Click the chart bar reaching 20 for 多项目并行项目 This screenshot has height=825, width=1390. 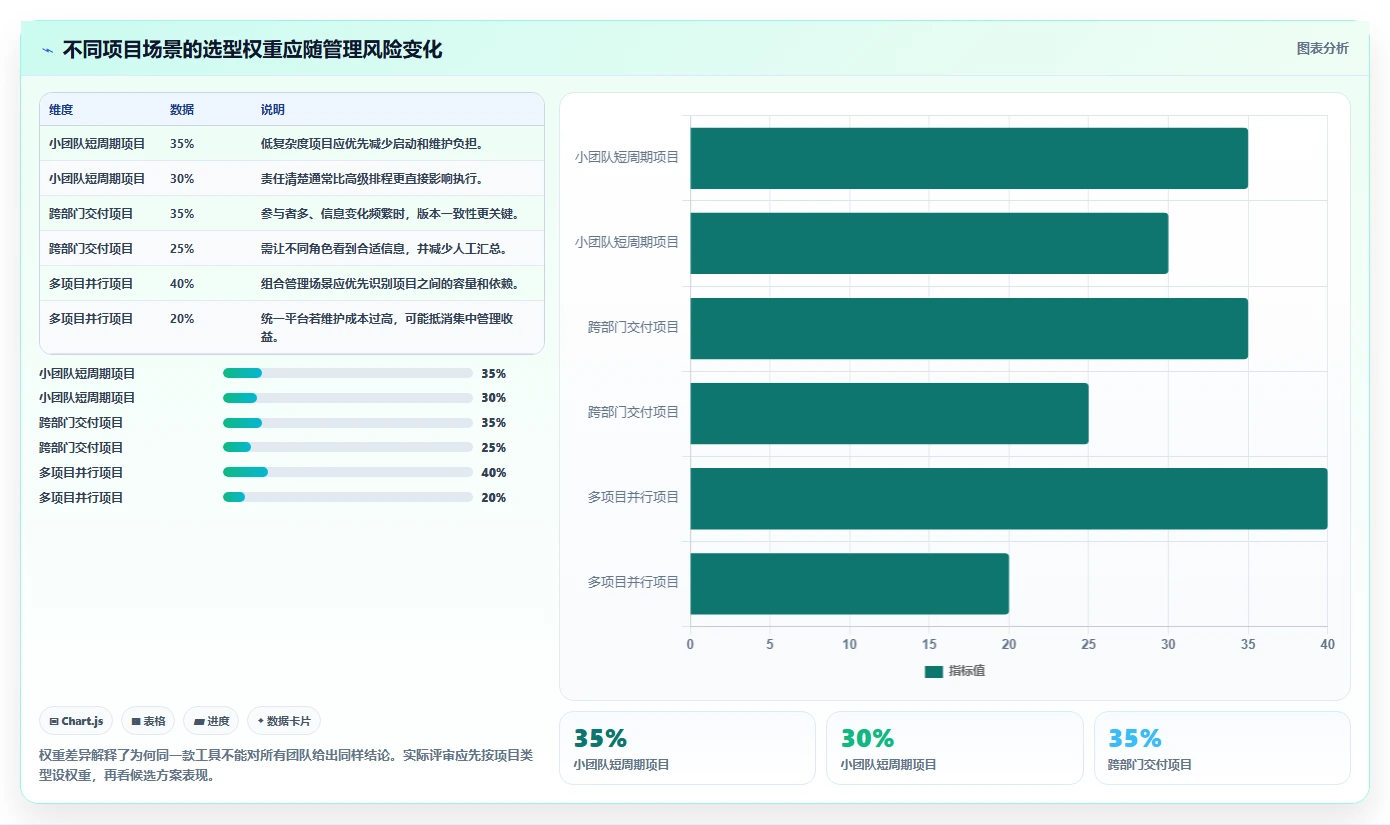coord(849,583)
